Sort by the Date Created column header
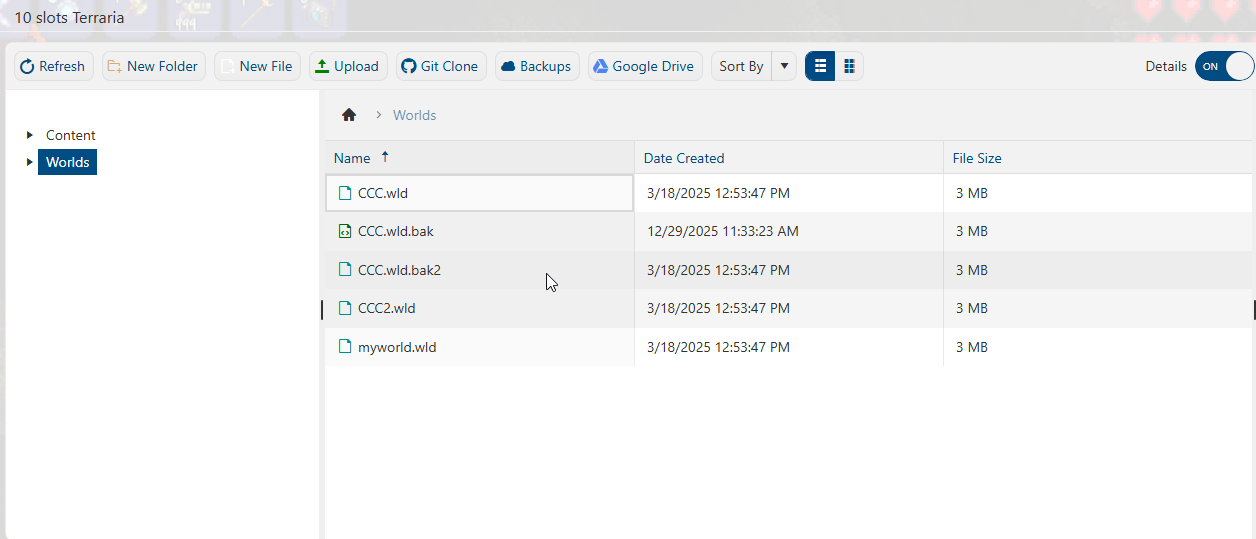1256x539 pixels. (684, 158)
